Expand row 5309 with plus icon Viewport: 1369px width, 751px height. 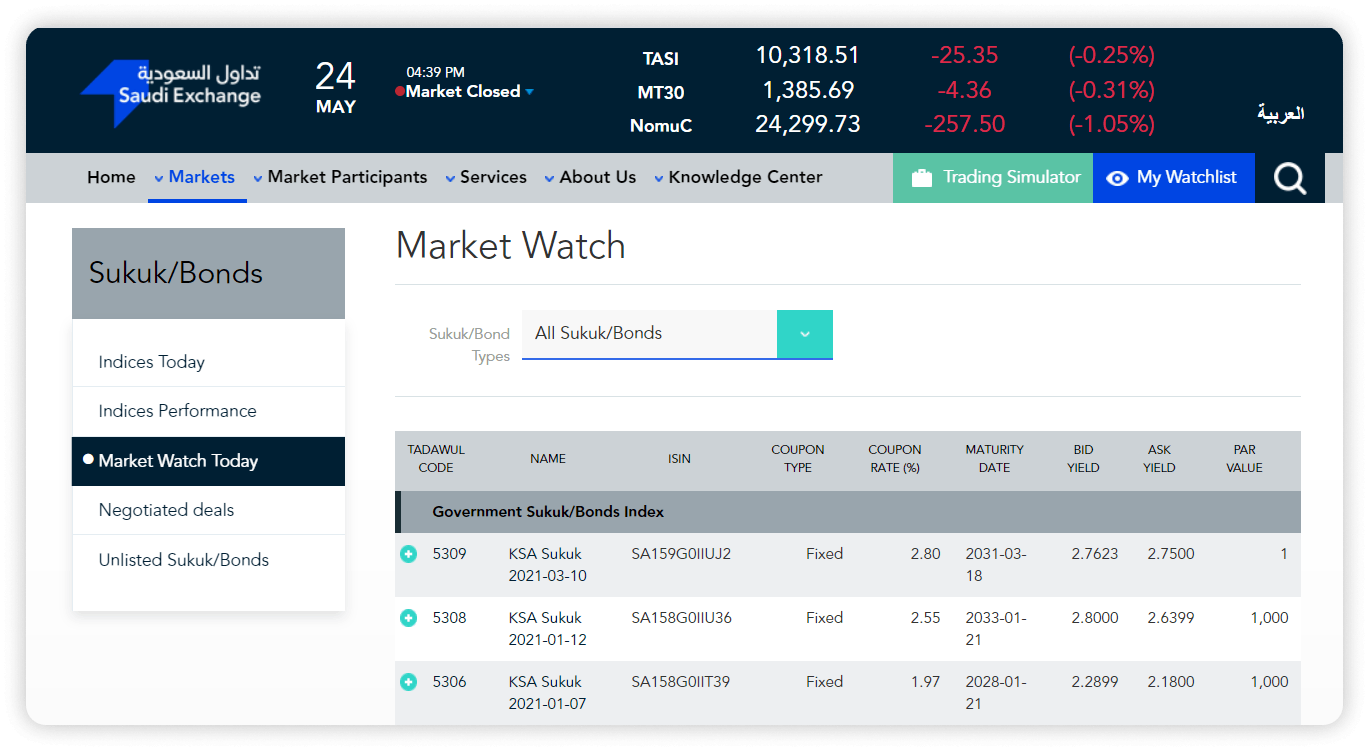(x=408, y=554)
